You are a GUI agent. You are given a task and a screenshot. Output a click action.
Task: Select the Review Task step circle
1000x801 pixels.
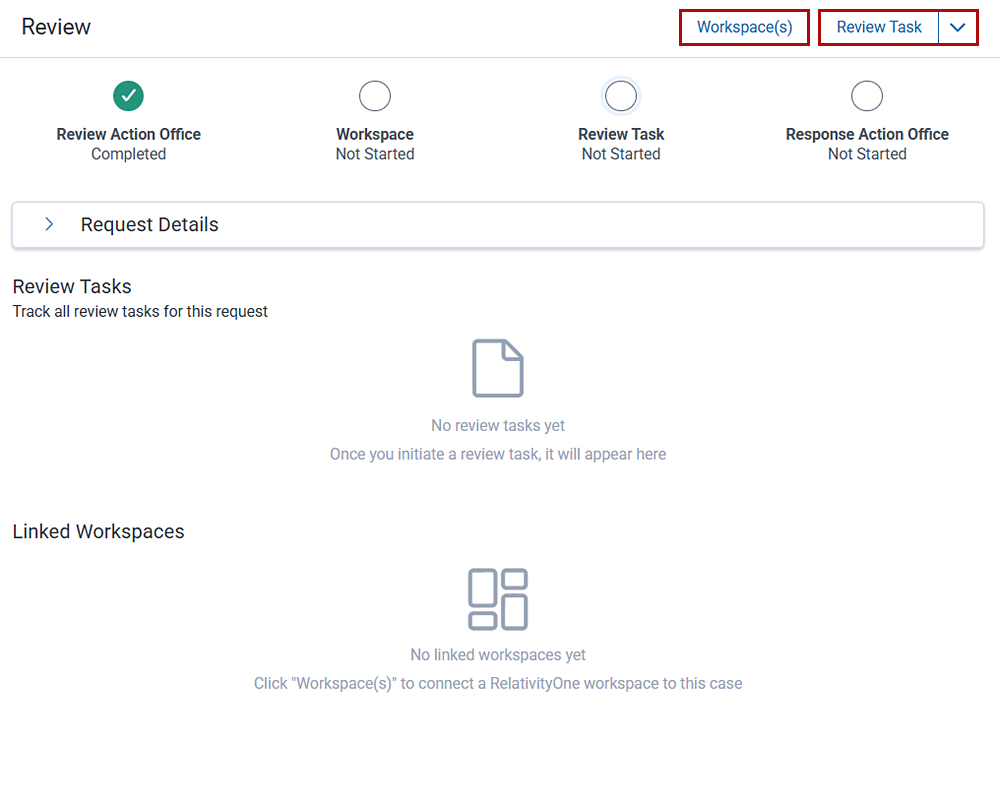pyautogui.click(x=621, y=96)
